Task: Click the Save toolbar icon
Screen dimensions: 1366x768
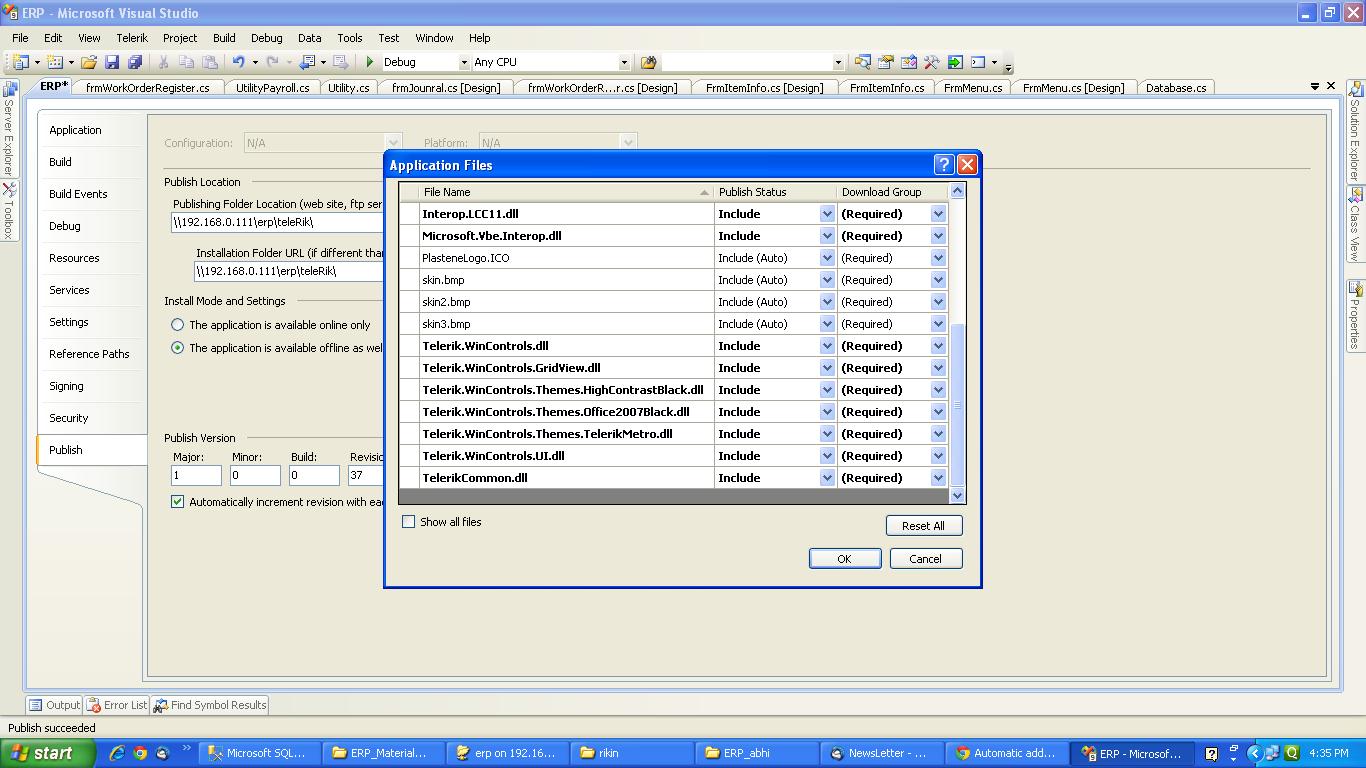Action: (112, 62)
